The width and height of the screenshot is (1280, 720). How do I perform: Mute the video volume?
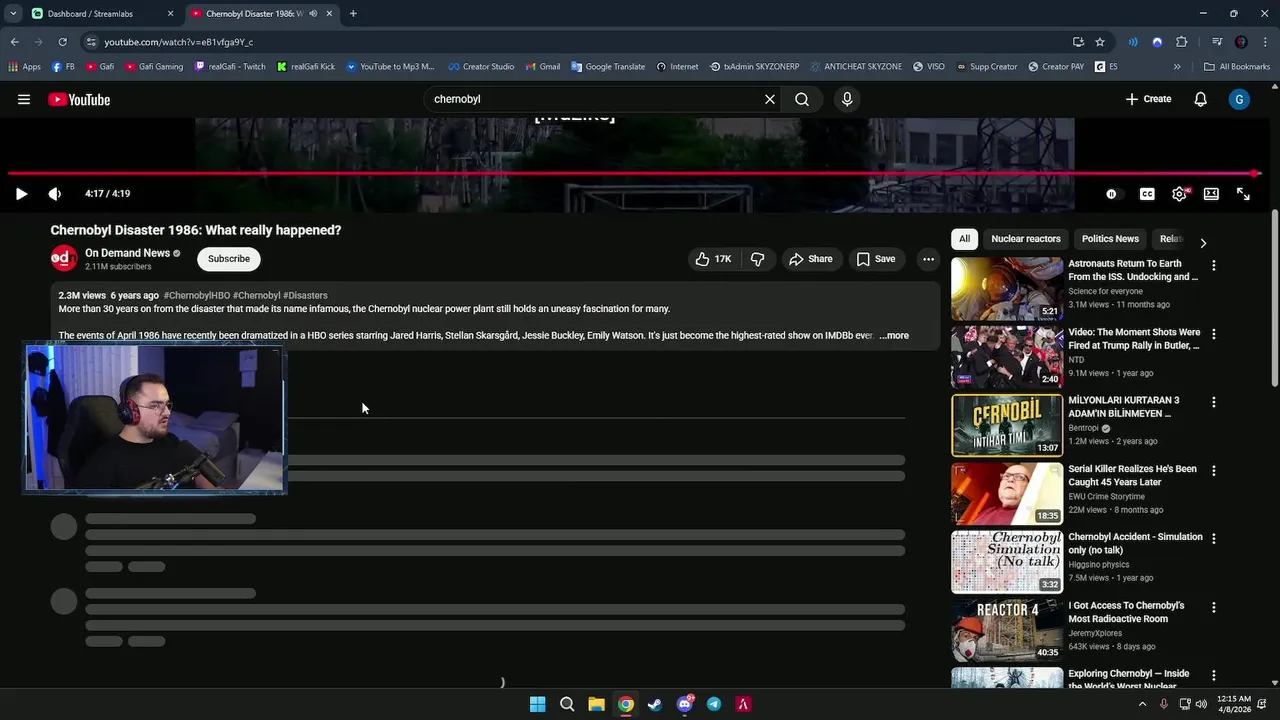coord(54,194)
